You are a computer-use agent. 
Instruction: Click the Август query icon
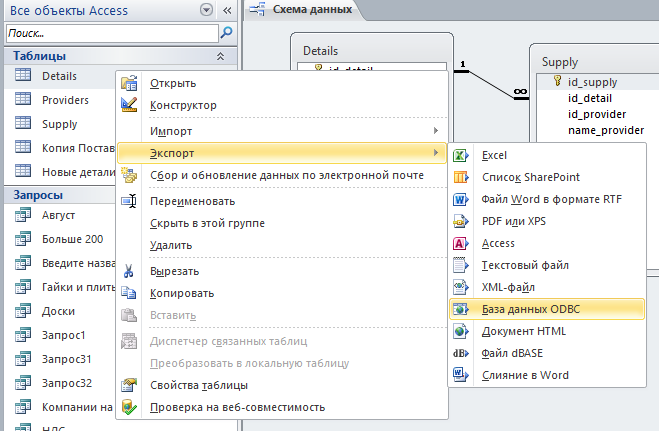[x=23, y=215]
